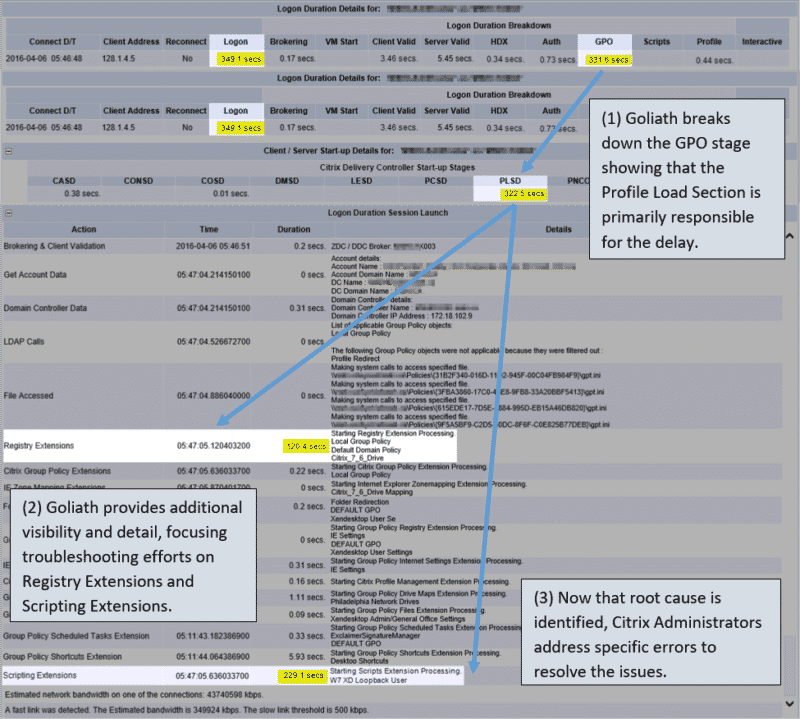Select the Profile column header
Image resolution: width=800 pixels, height=719 pixels.
(709, 42)
